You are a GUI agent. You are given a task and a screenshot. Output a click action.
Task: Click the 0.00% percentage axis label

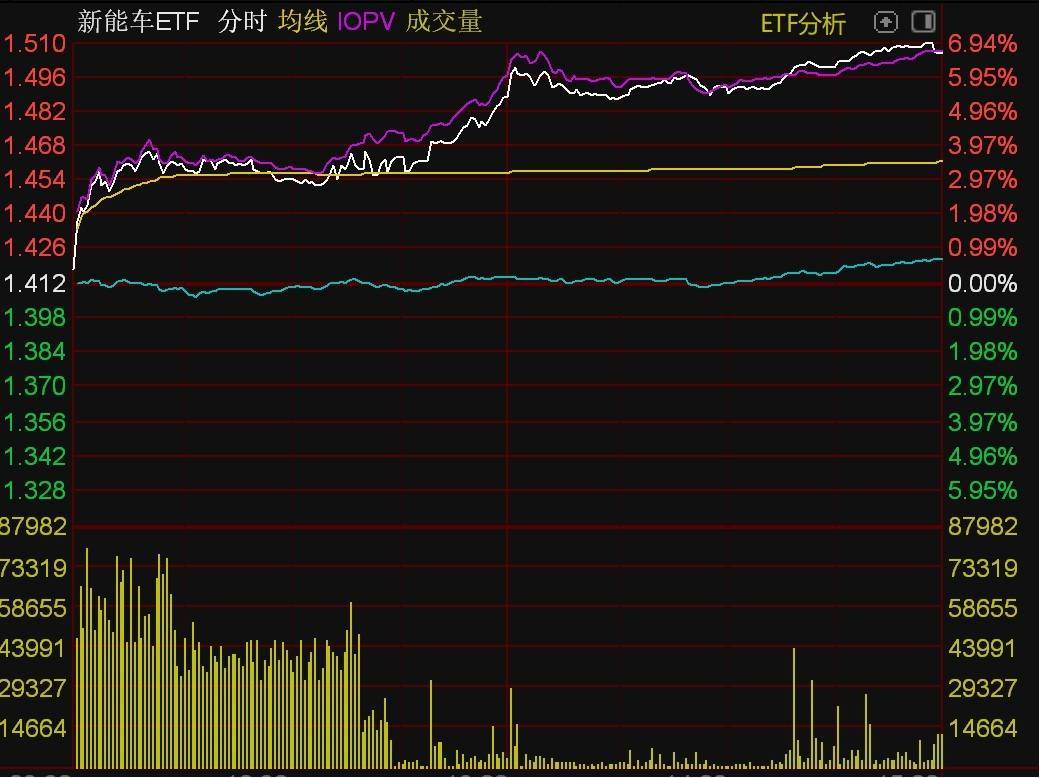[x=983, y=283]
